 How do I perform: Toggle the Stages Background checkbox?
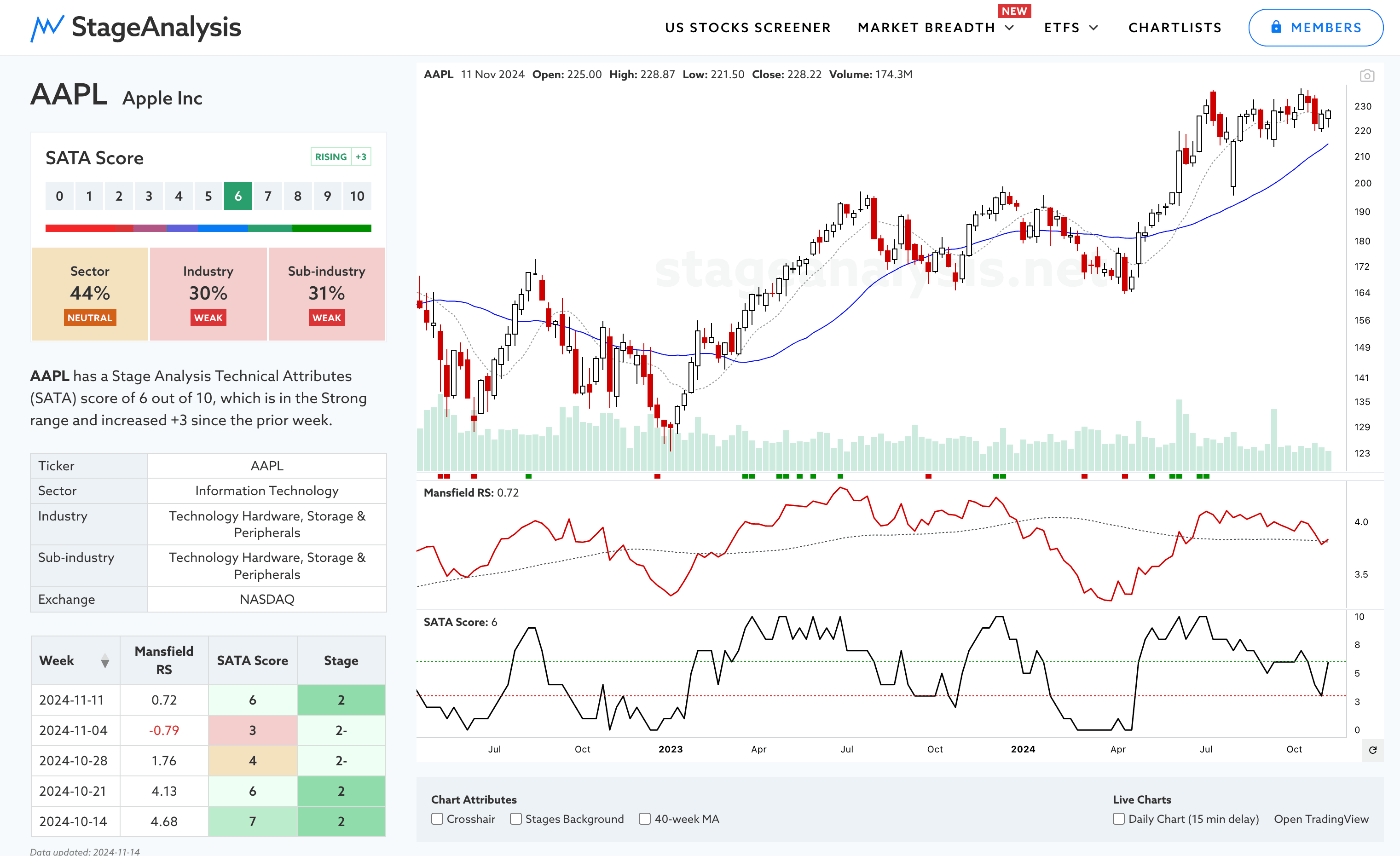click(x=515, y=819)
